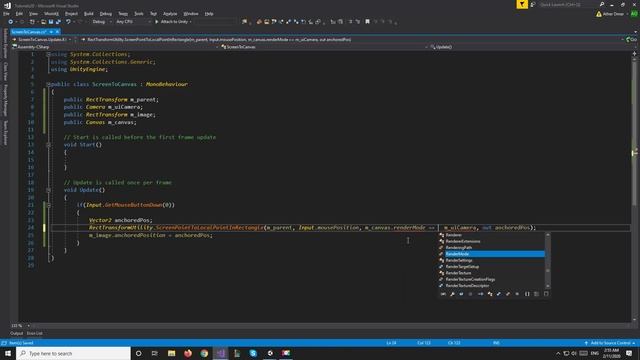Click Add to Source Control in status bar

(x=610, y=343)
